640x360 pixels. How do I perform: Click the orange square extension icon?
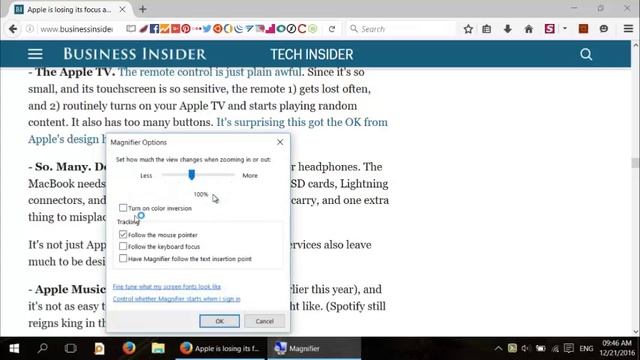pyautogui.click(x=583, y=29)
